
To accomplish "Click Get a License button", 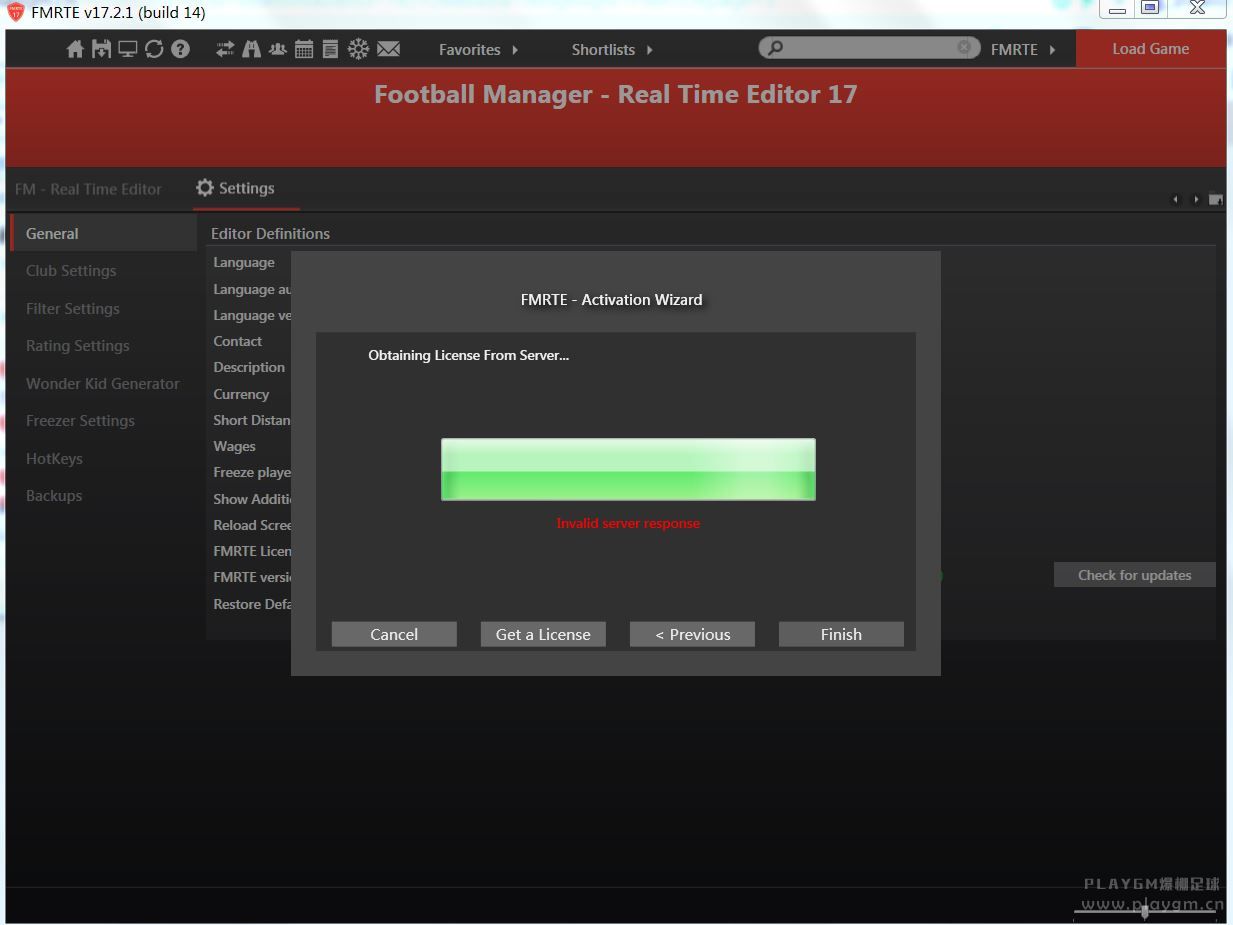I will click(x=543, y=634).
